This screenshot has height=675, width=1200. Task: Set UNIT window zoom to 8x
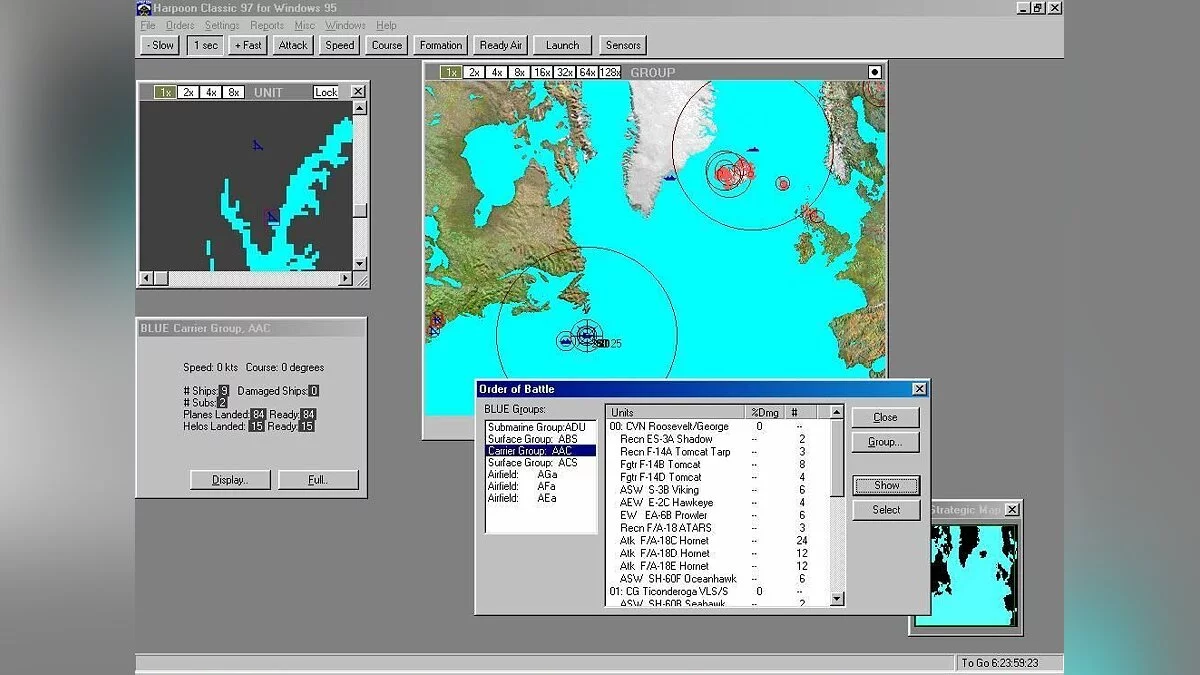[x=234, y=92]
